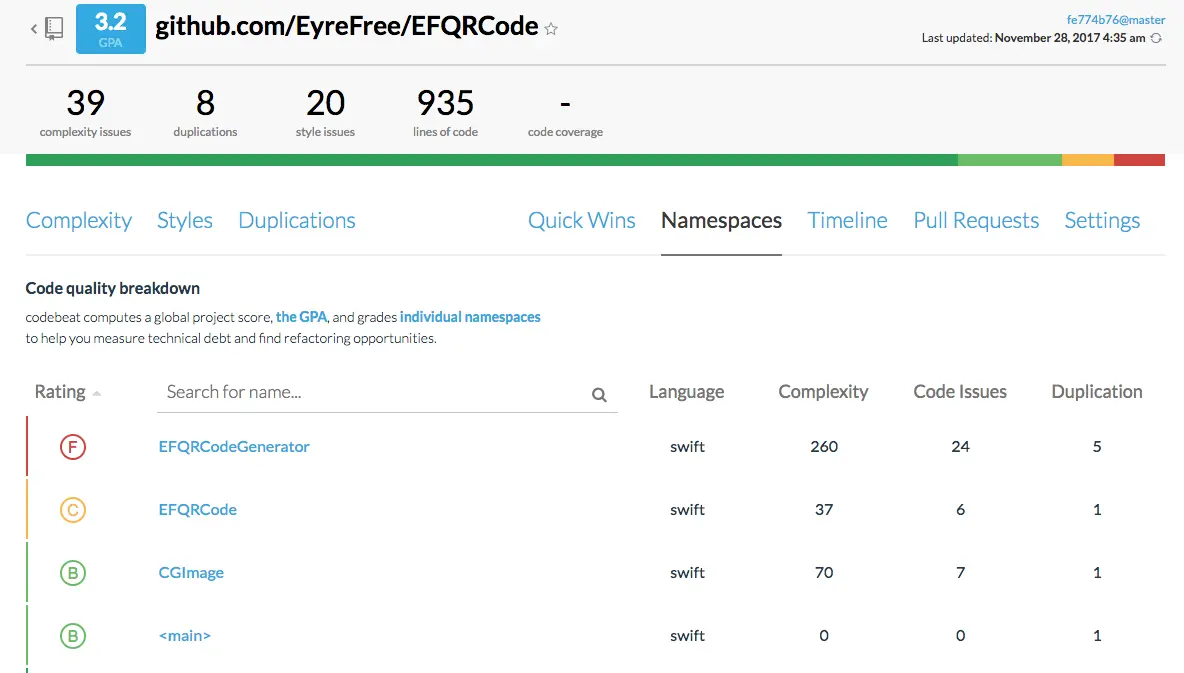Click complexity value 260 for EFQRCodeGenerator
Viewport: 1184px width, 673px height.
click(824, 446)
